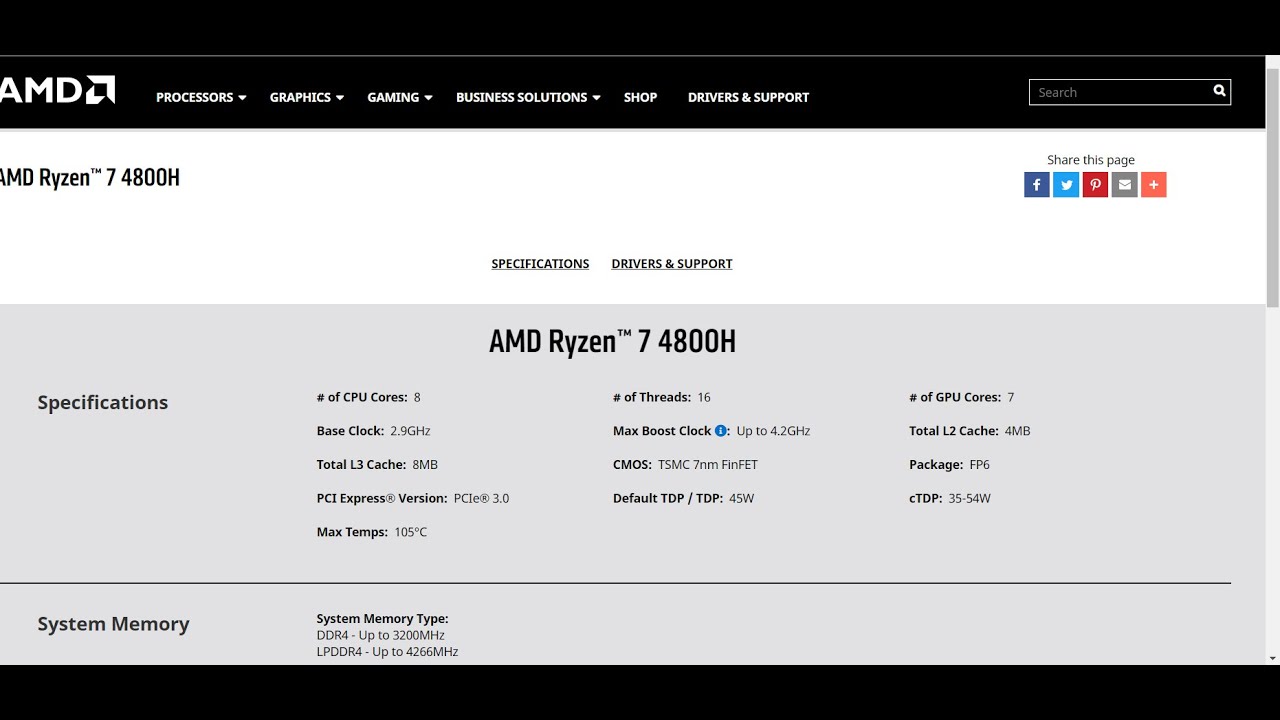The width and height of the screenshot is (1280, 720).
Task: Share page on Pinterest
Action: (x=1095, y=185)
